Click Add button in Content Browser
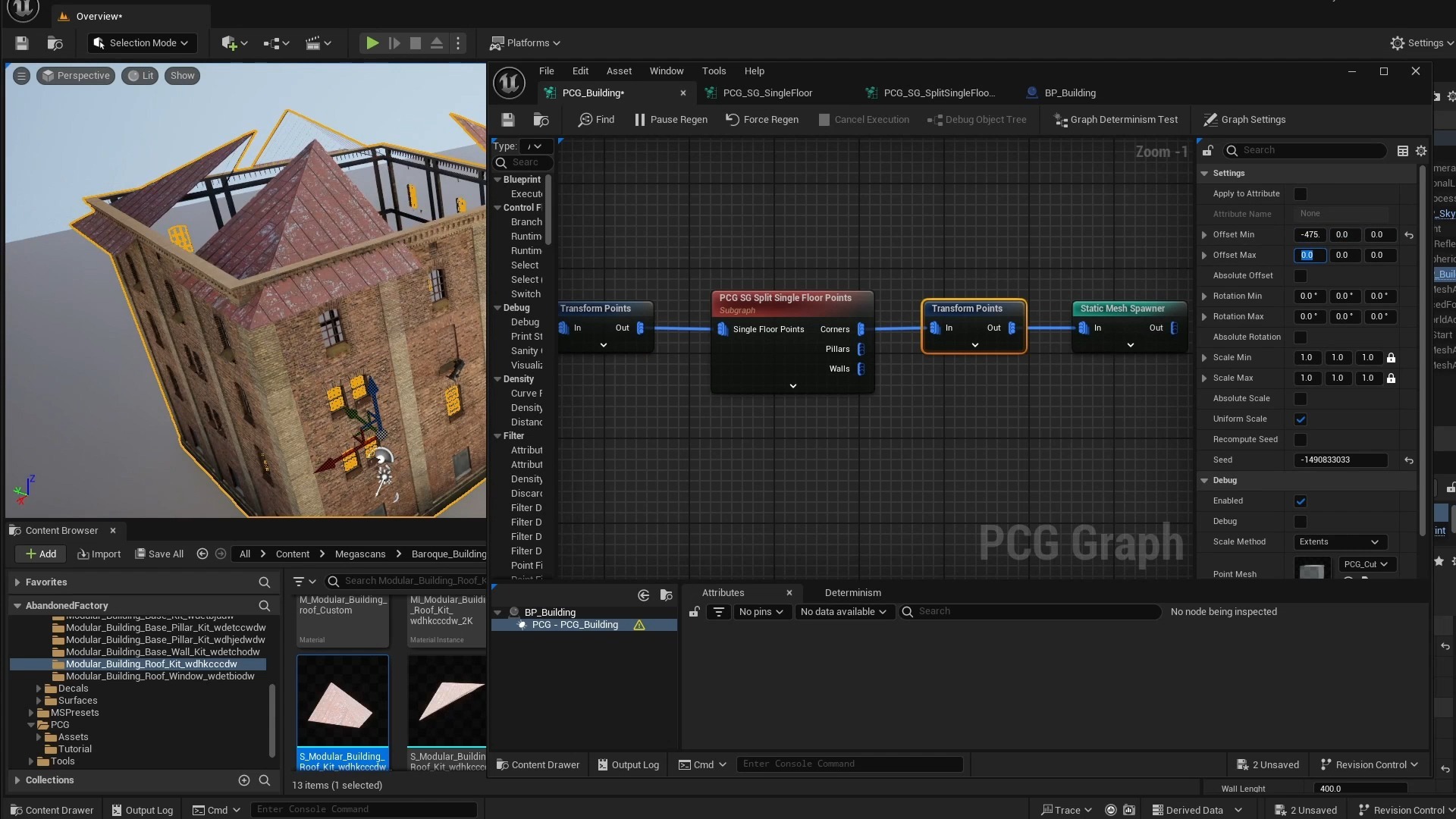 (x=41, y=554)
